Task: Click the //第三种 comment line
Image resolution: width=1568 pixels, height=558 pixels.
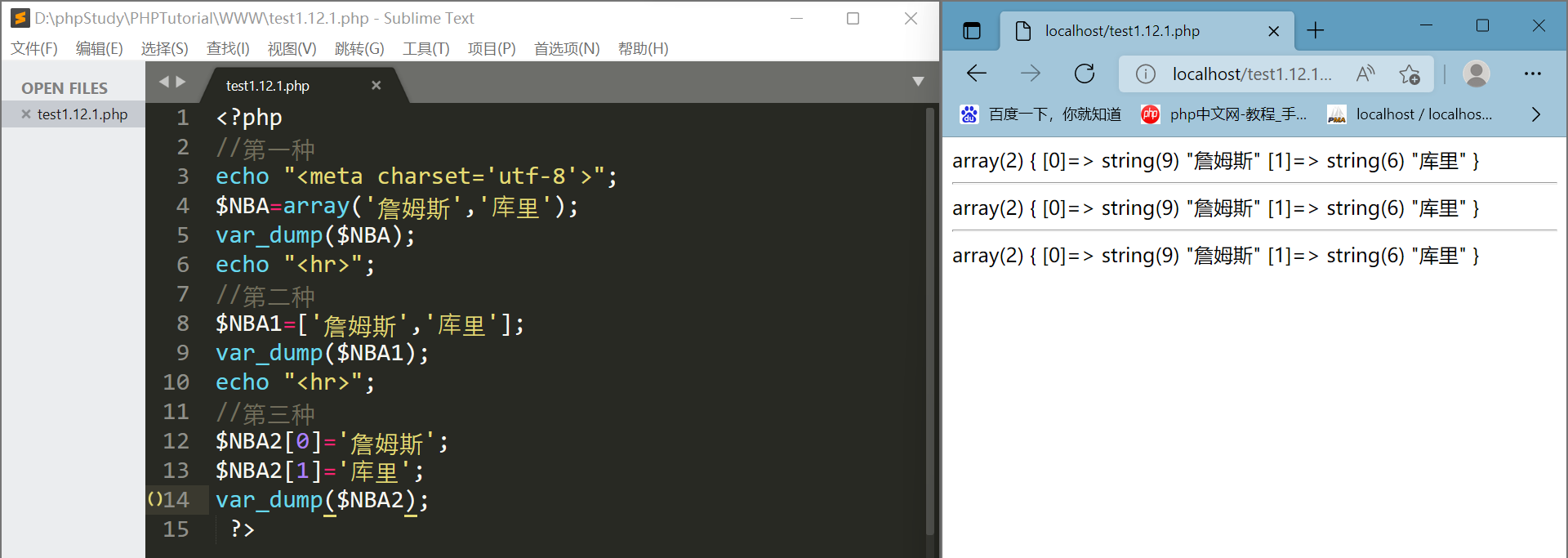Action: pyautogui.click(x=265, y=413)
